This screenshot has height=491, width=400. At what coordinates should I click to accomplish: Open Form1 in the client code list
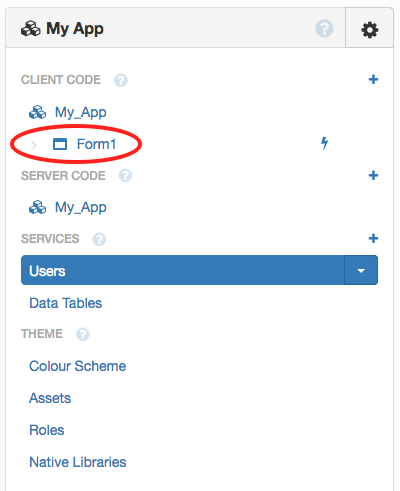(96, 144)
